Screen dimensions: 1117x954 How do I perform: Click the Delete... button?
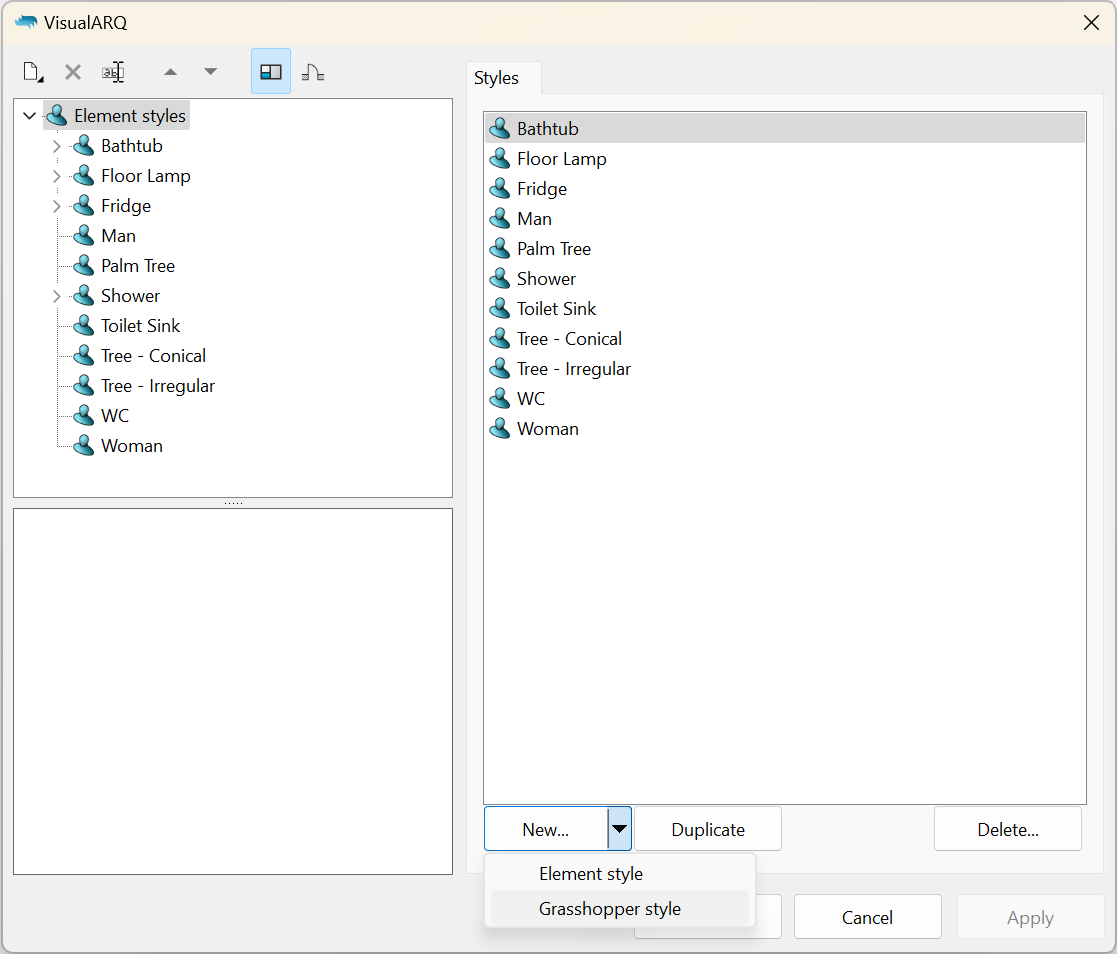click(1008, 829)
